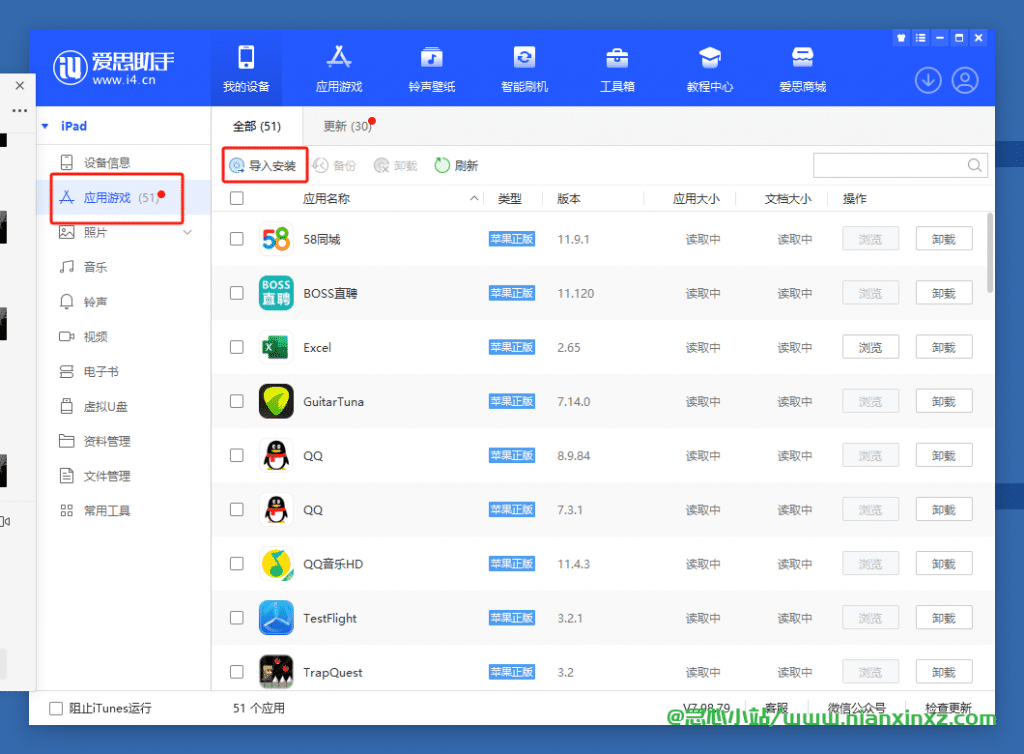Screen dimensions: 1024x754
Task: Click the GuitarTuna app icon
Action: [276, 401]
